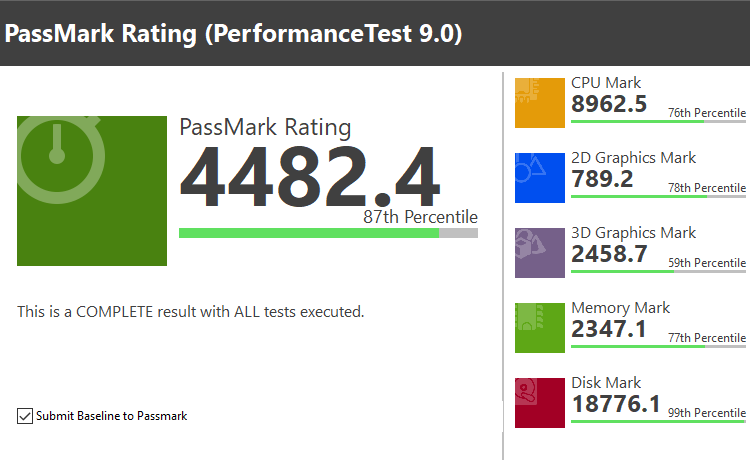750x462 pixels.
Task: Click the Memory Mark label
Action: (620, 308)
